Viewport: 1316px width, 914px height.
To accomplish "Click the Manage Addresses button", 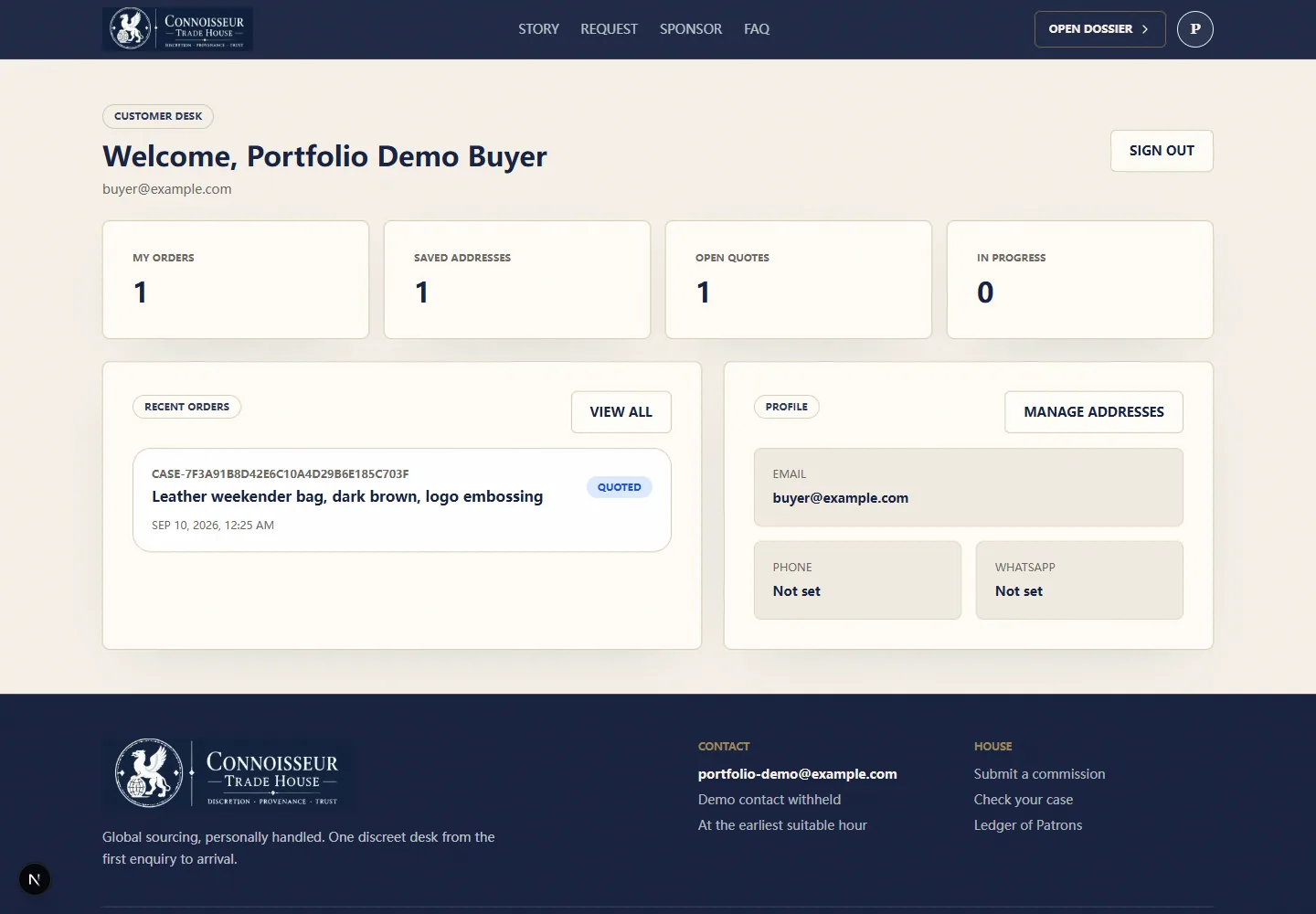I will (1094, 412).
